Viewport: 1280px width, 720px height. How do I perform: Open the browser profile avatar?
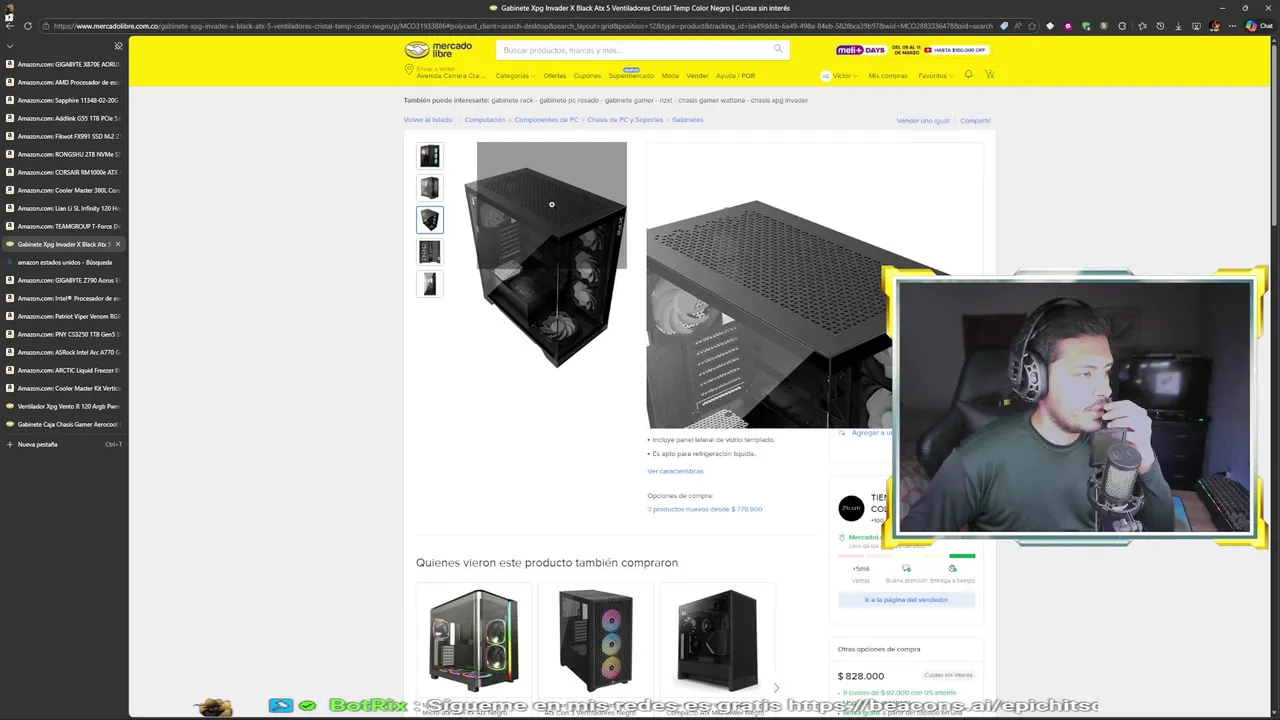1215,26
